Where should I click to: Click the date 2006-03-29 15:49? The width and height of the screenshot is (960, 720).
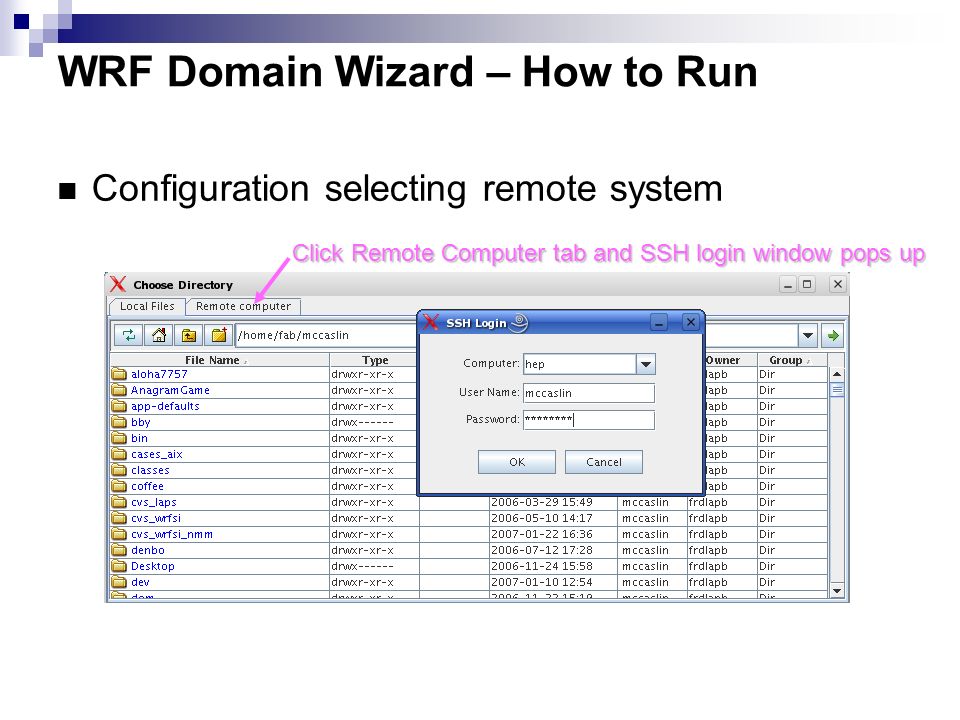click(x=542, y=502)
